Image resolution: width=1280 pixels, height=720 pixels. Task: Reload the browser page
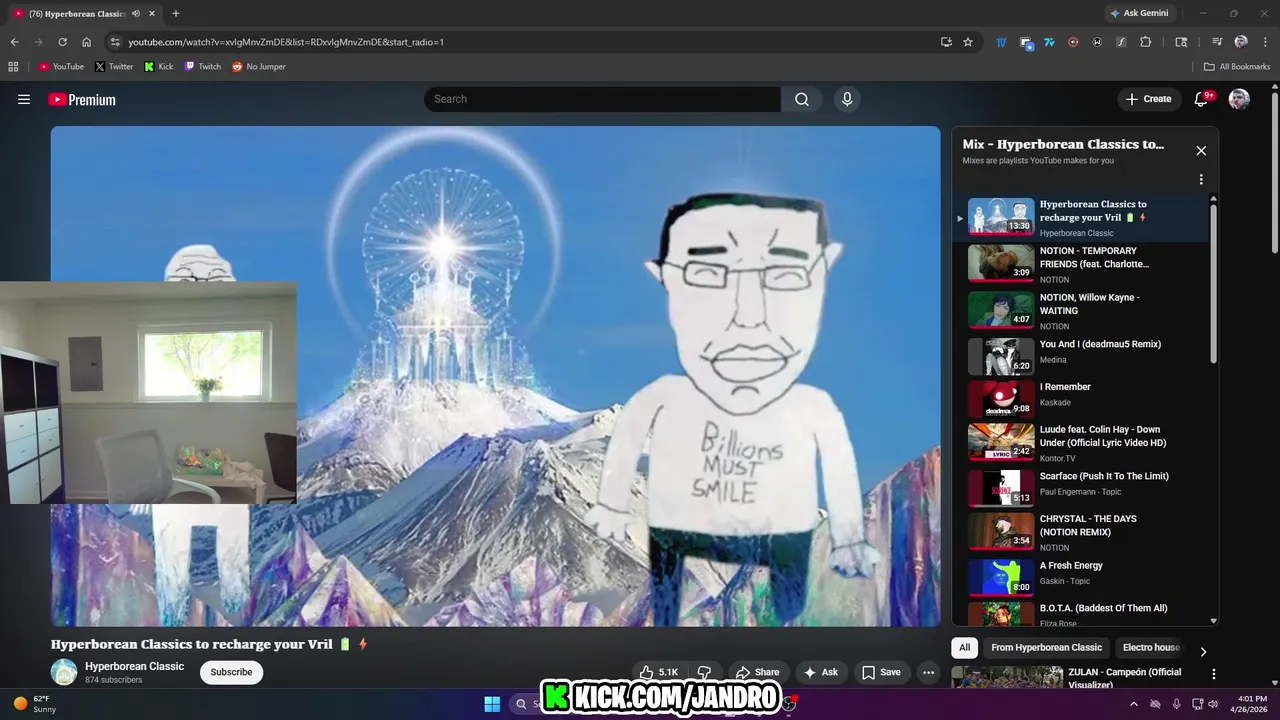click(62, 42)
